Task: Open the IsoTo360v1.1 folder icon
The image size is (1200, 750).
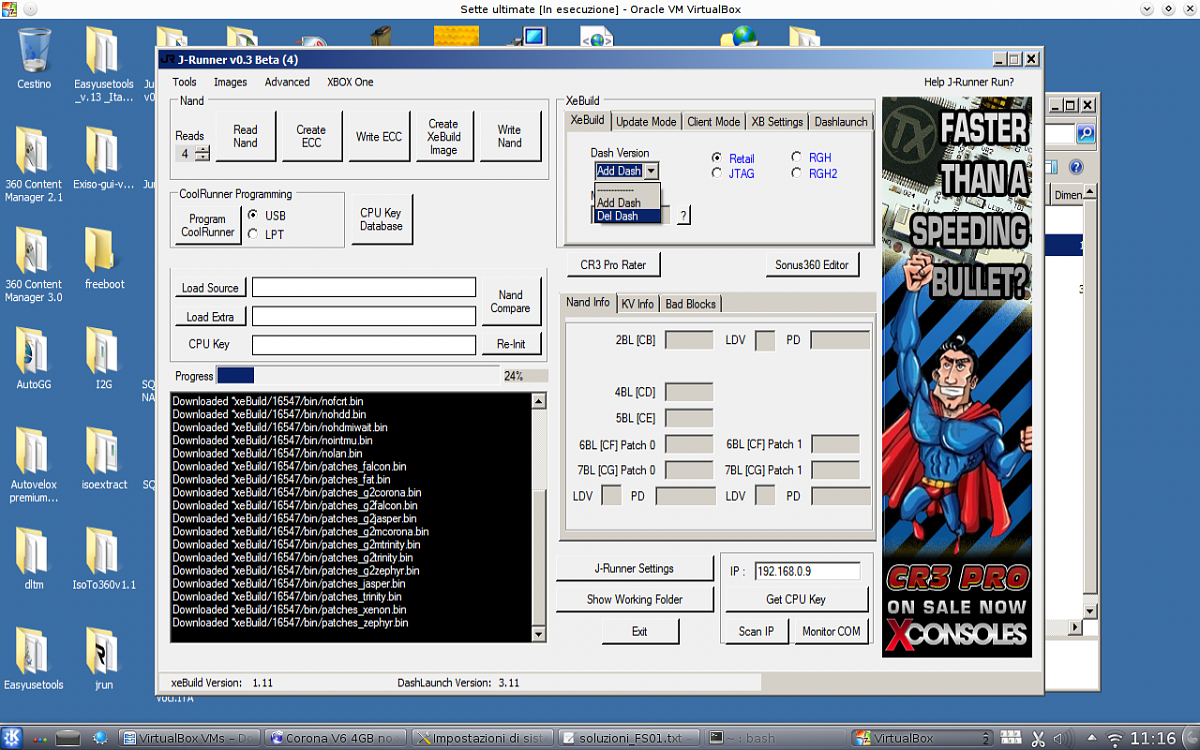Action: pos(102,551)
